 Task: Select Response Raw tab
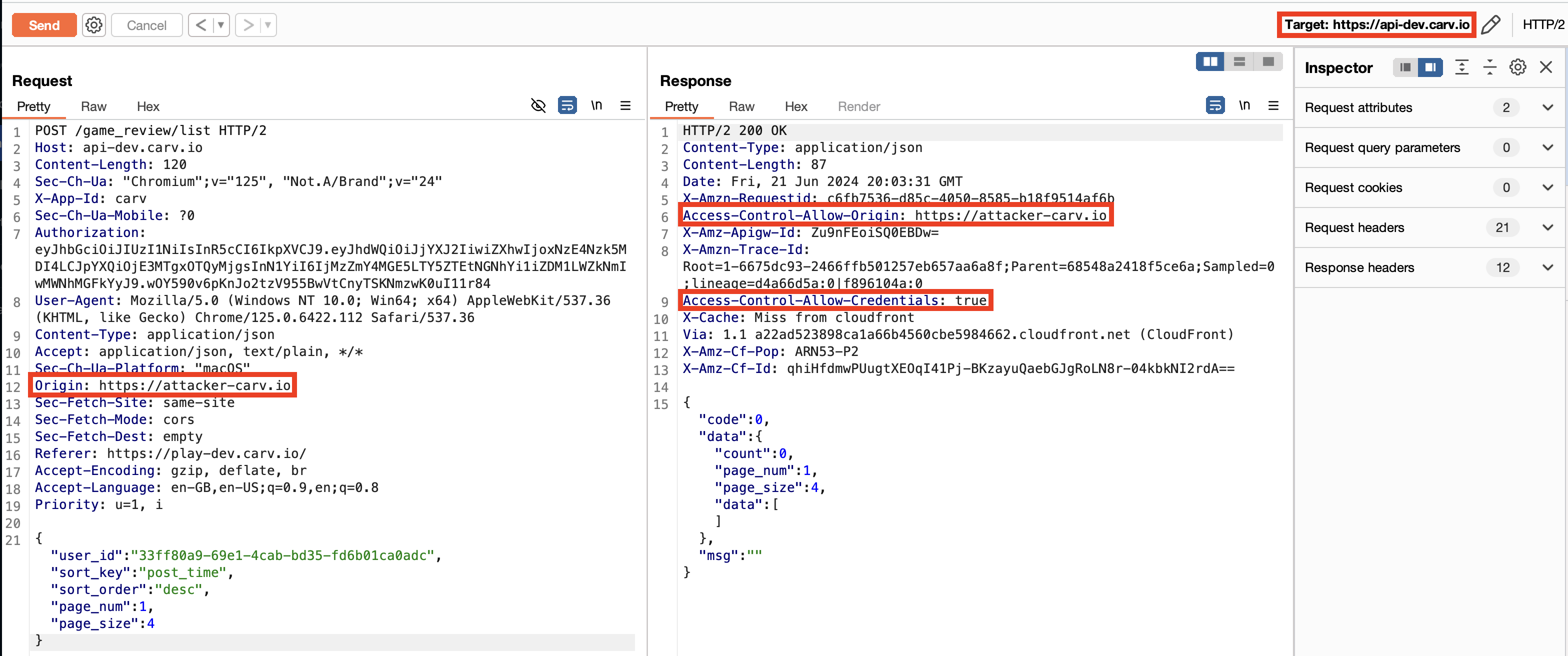741,106
